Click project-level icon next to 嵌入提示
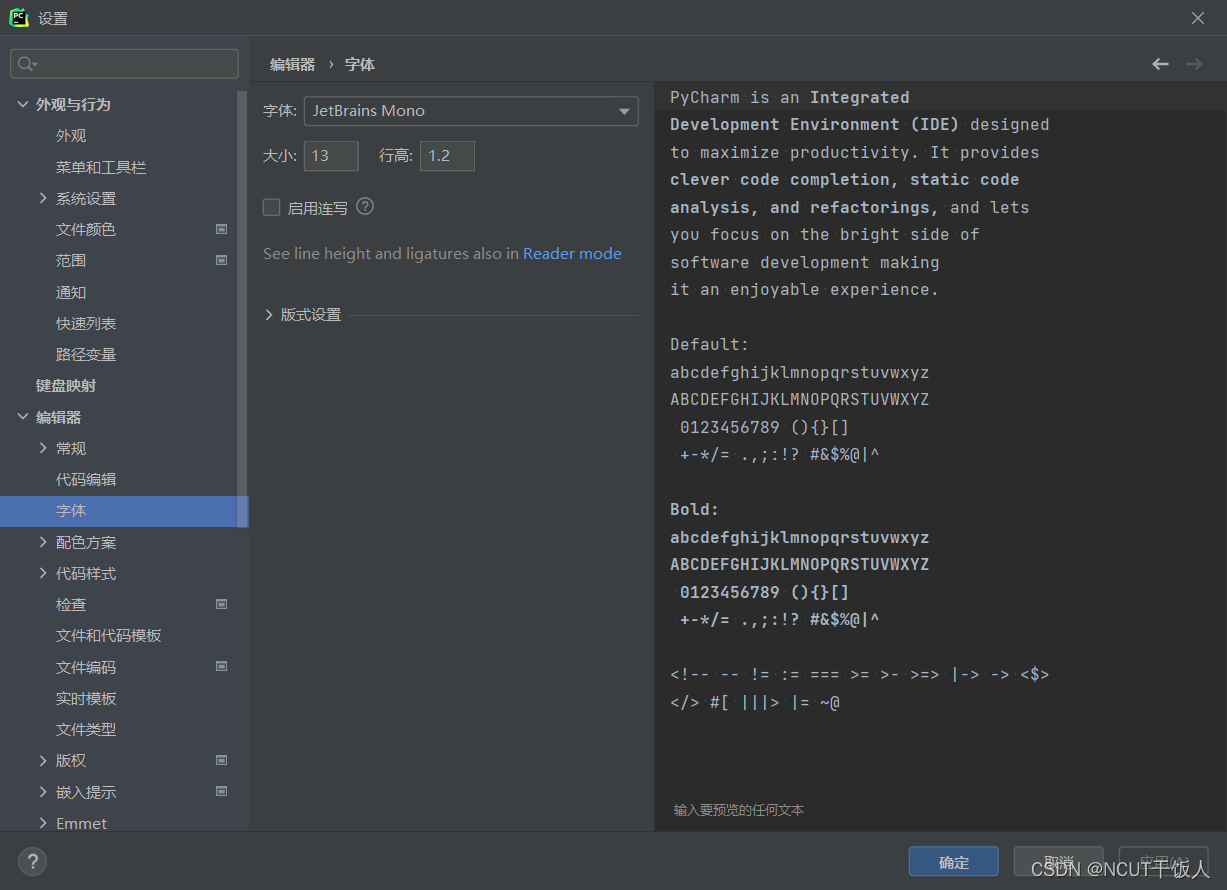1227x890 pixels. 222,791
